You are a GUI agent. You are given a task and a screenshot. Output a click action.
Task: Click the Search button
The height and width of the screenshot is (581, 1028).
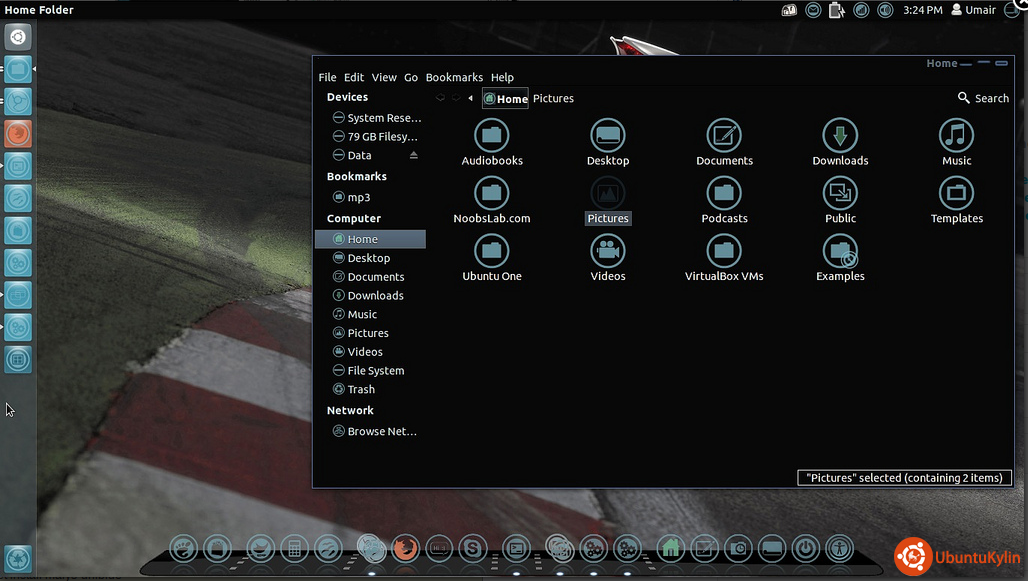coord(983,98)
